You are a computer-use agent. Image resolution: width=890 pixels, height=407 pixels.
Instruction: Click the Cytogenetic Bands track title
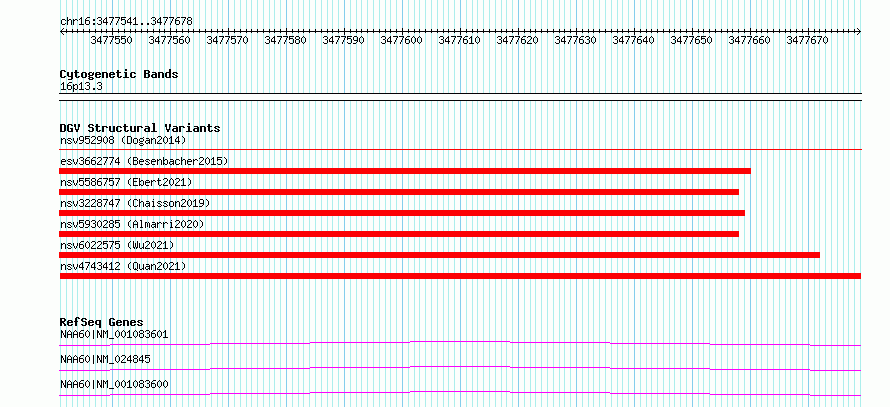[119, 74]
